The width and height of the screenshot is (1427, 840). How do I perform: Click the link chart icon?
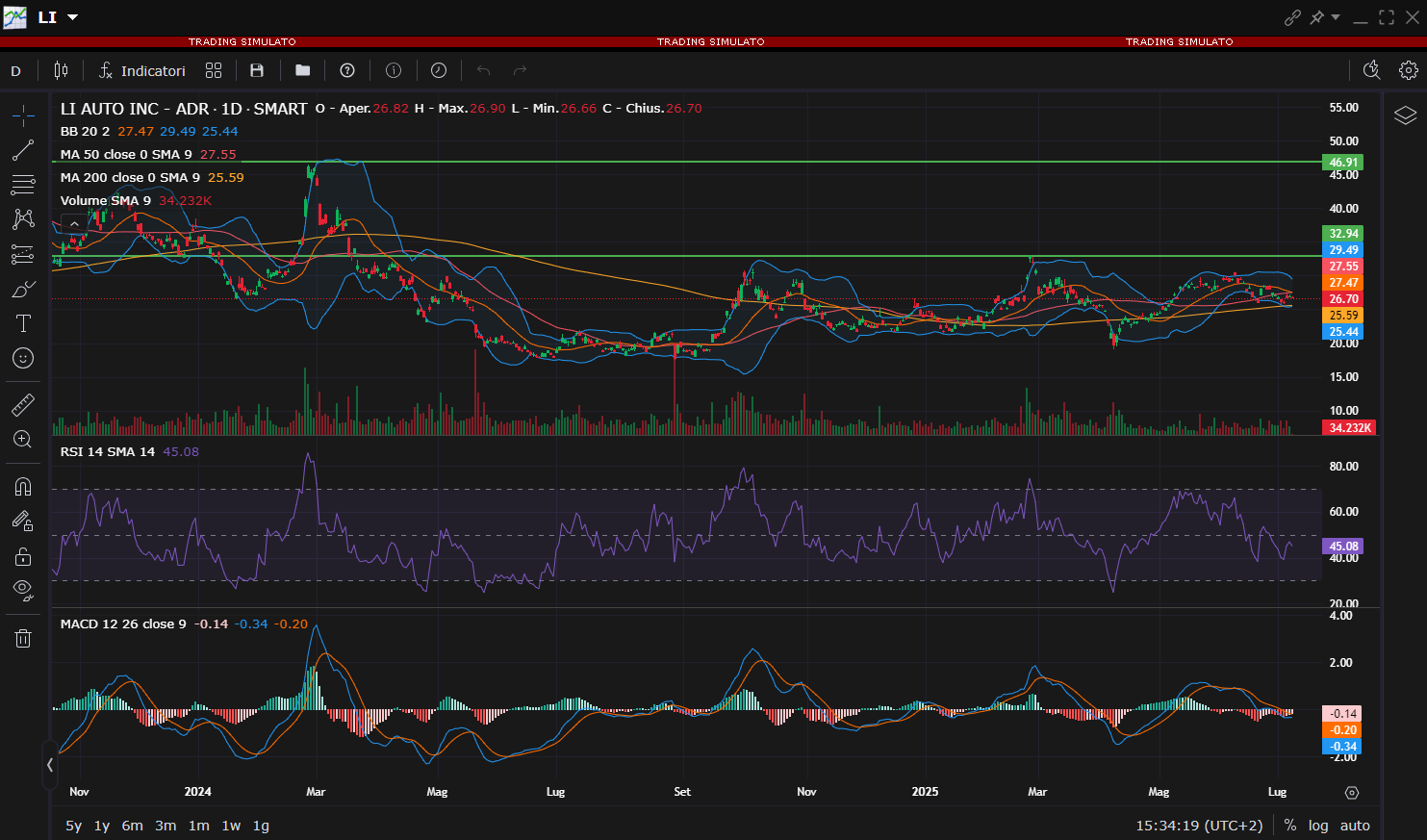1292,17
